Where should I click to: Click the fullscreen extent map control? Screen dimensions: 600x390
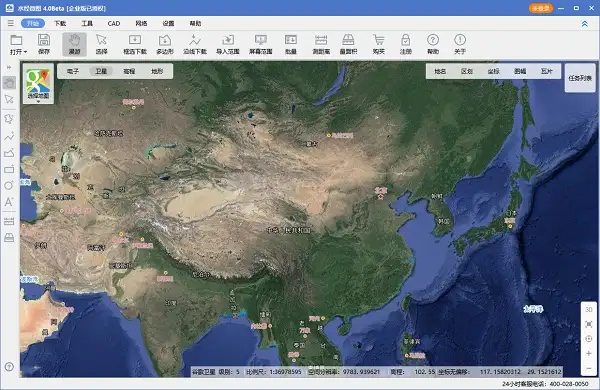point(589,324)
